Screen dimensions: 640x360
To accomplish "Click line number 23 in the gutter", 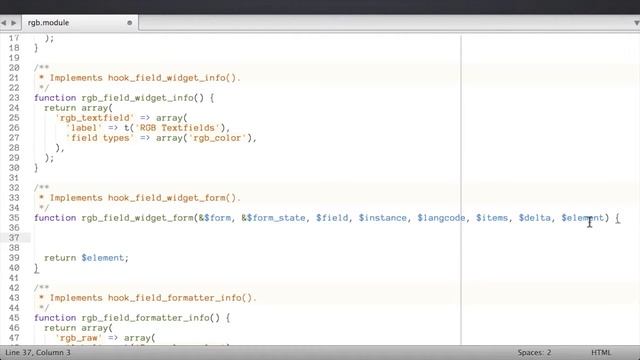I will [14, 98].
